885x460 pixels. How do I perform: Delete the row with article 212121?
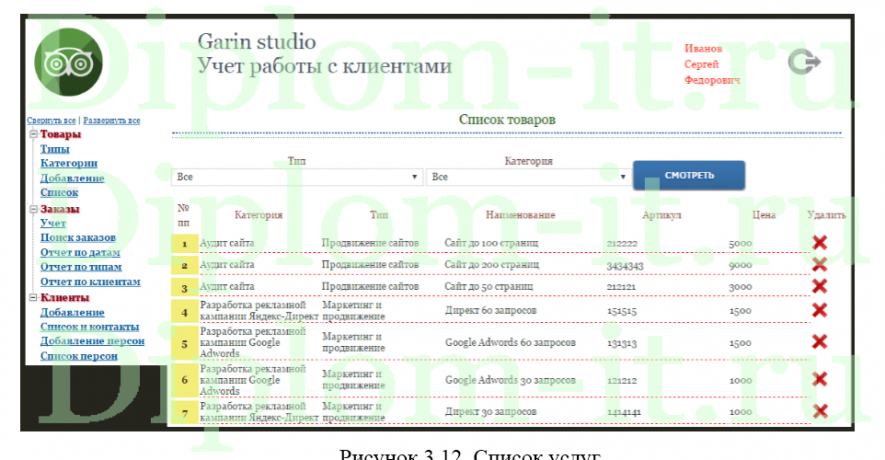[820, 287]
